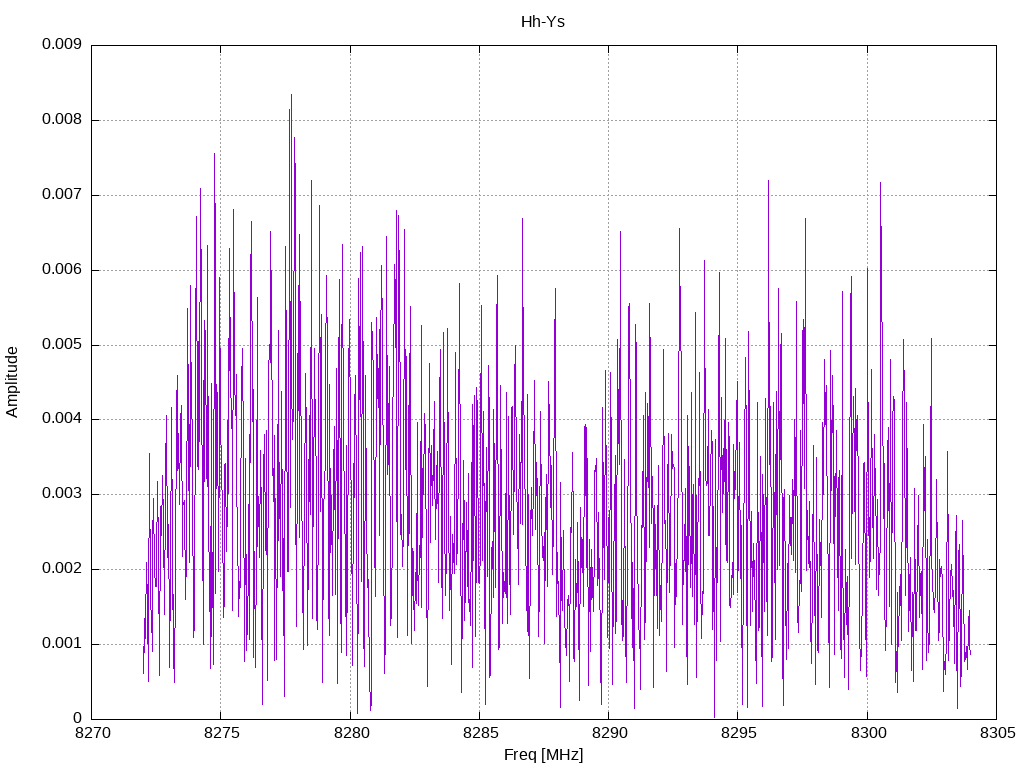Click the 0 y-axis origin label
Screen dimensions: 1024x768
(x=77, y=718)
